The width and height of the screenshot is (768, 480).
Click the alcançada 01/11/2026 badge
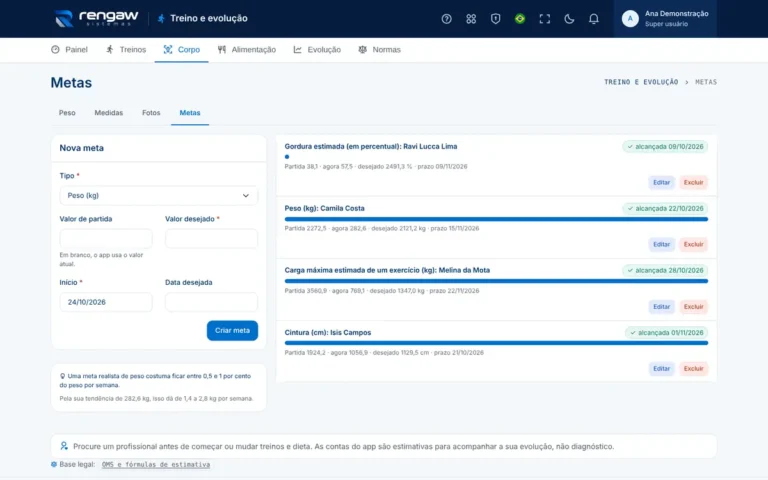(667, 333)
